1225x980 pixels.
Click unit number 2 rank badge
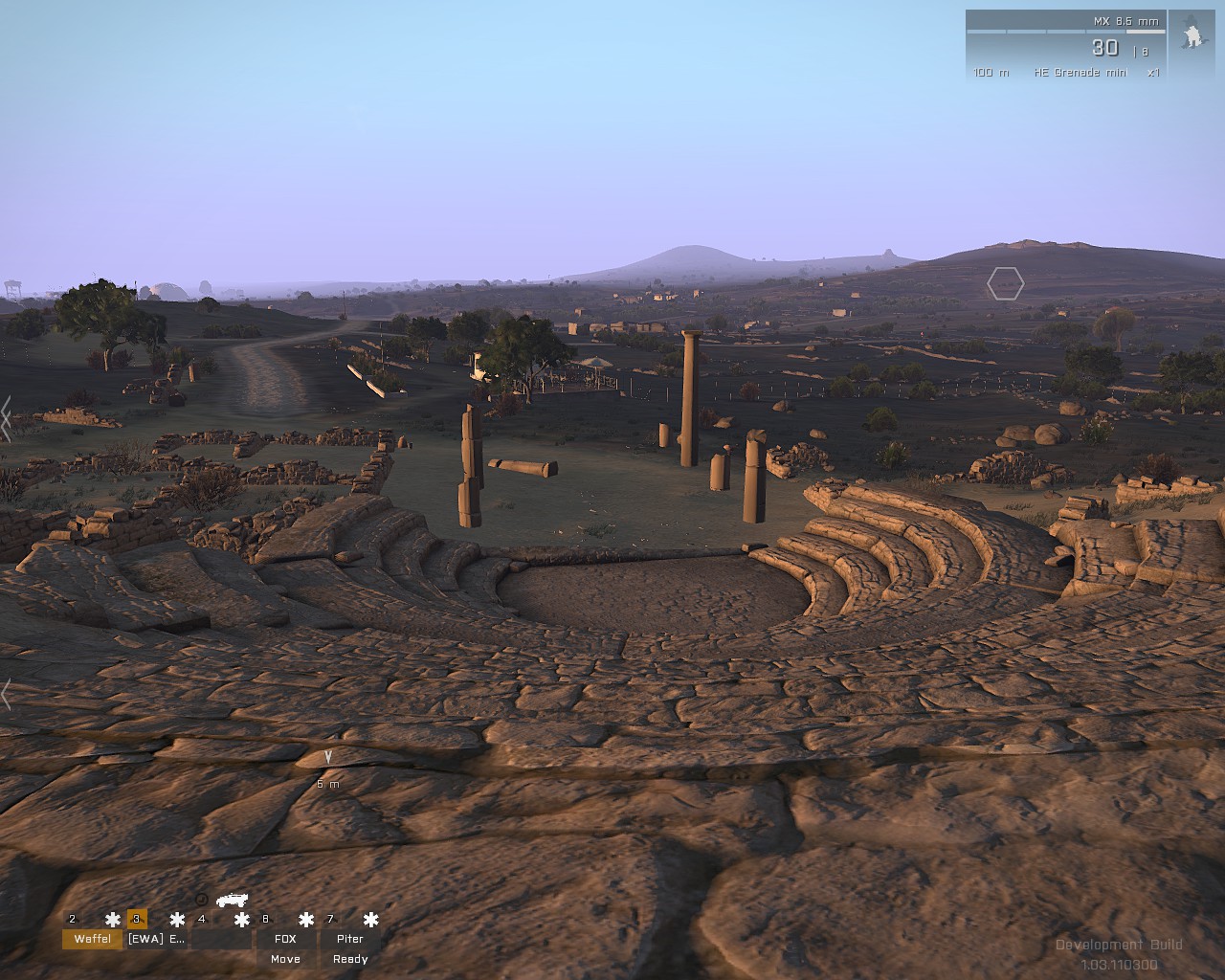pos(73,920)
